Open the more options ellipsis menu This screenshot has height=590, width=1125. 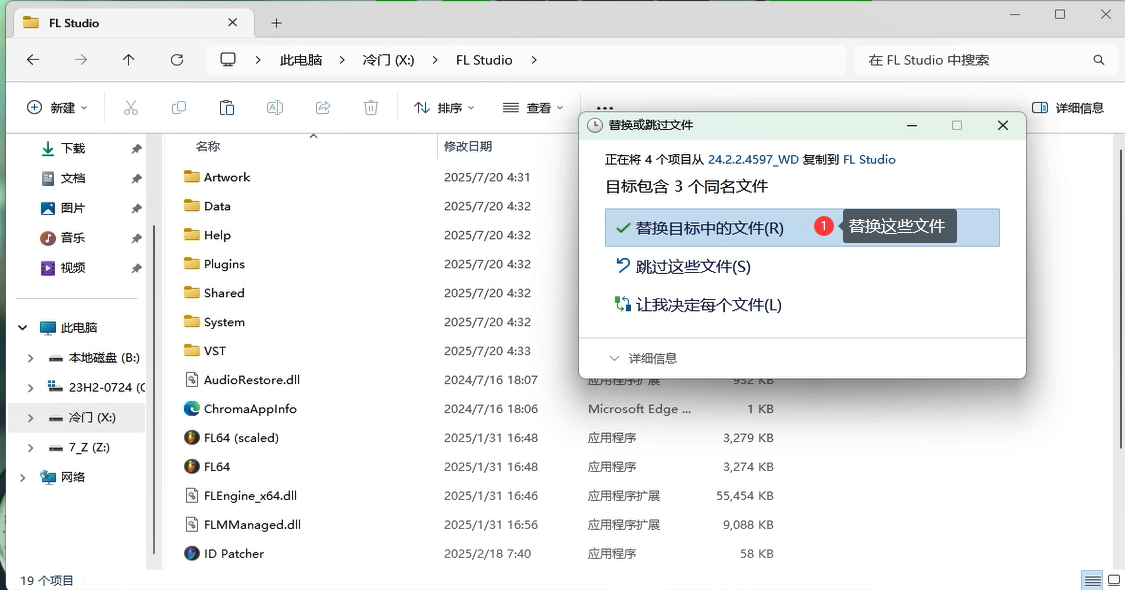click(x=605, y=108)
